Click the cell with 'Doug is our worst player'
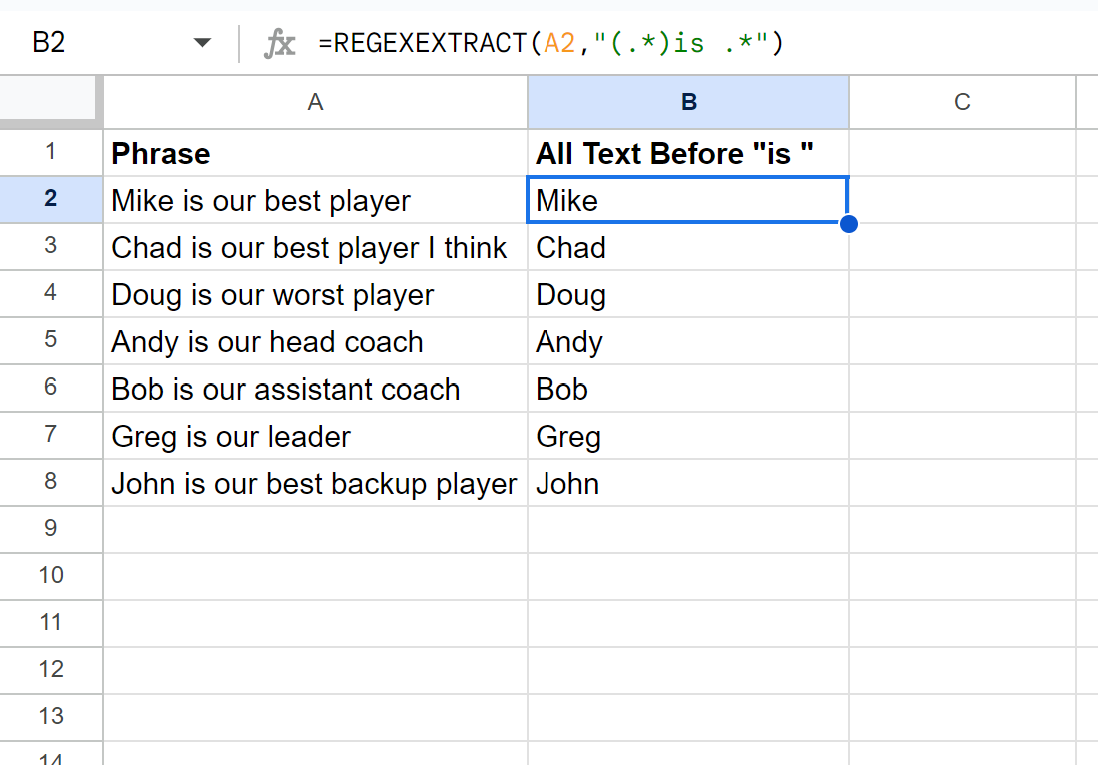 pos(315,294)
